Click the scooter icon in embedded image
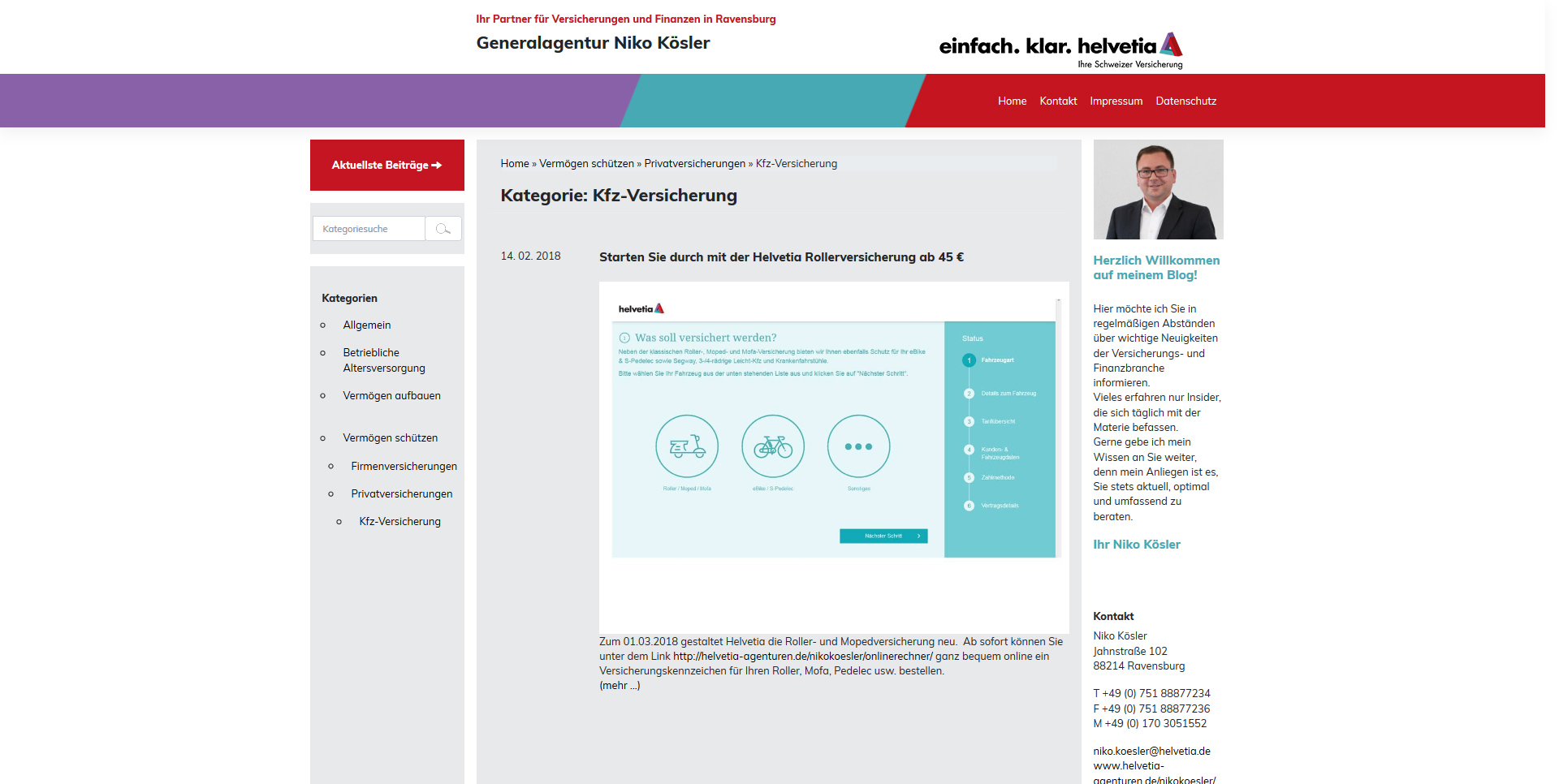Screen dimensions: 1559x784 click(x=687, y=446)
